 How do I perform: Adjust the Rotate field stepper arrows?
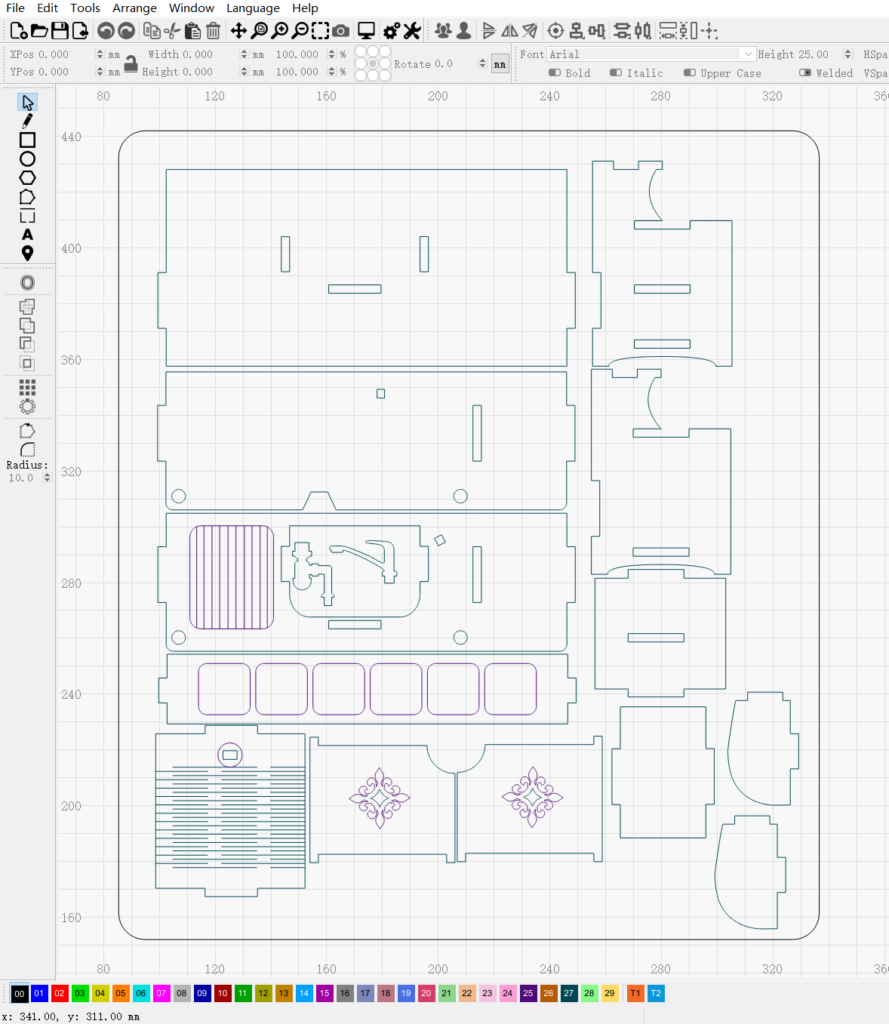point(482,64)
